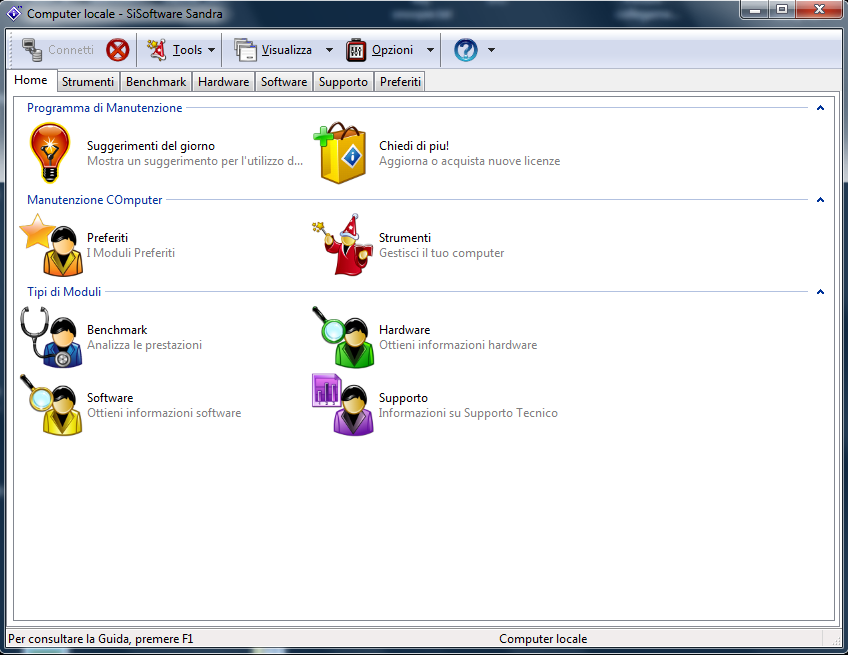Switch to the Software tab
Screen dimensions: 848x655
284,82
